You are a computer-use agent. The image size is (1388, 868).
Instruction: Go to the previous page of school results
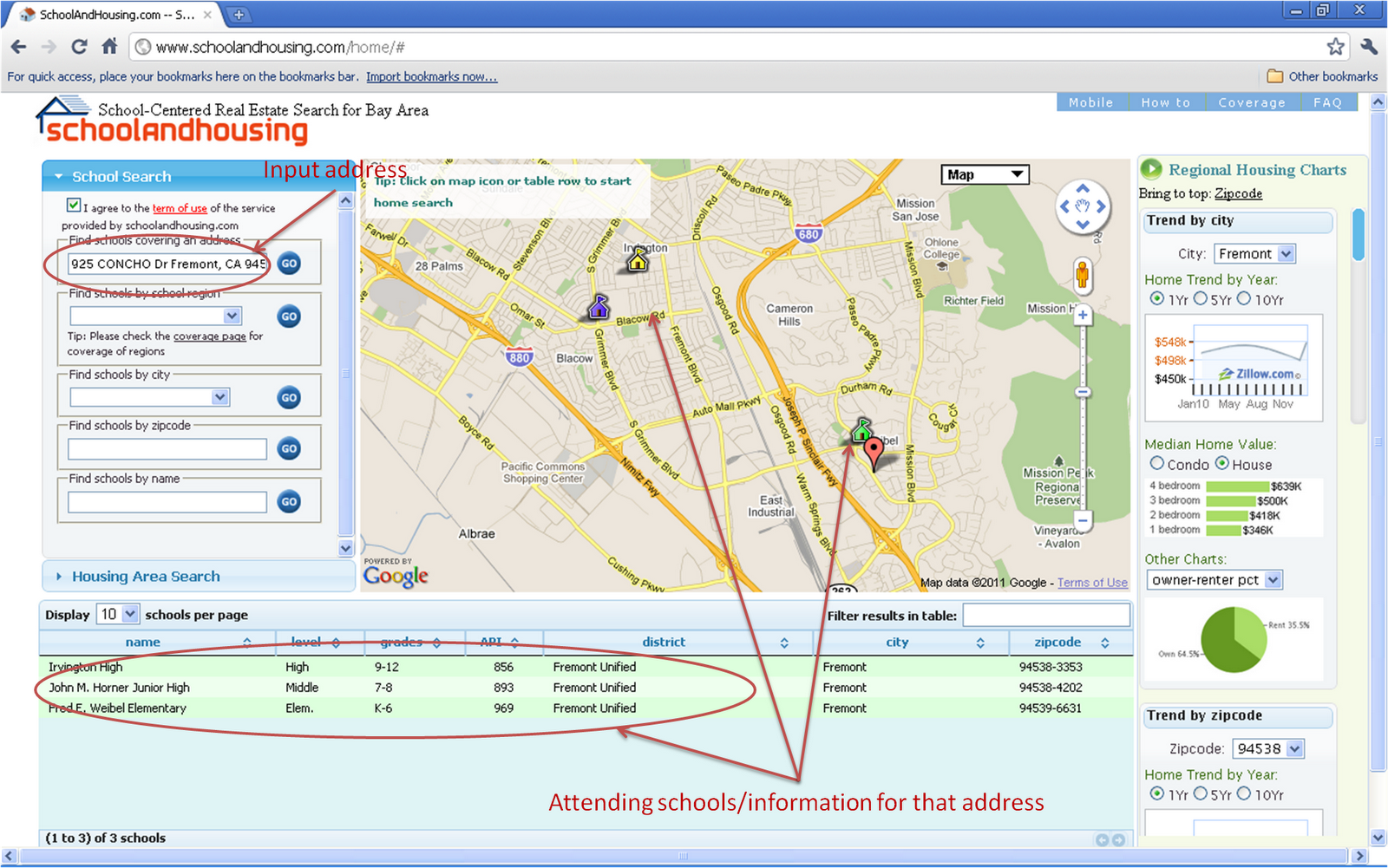[1102, 839]
